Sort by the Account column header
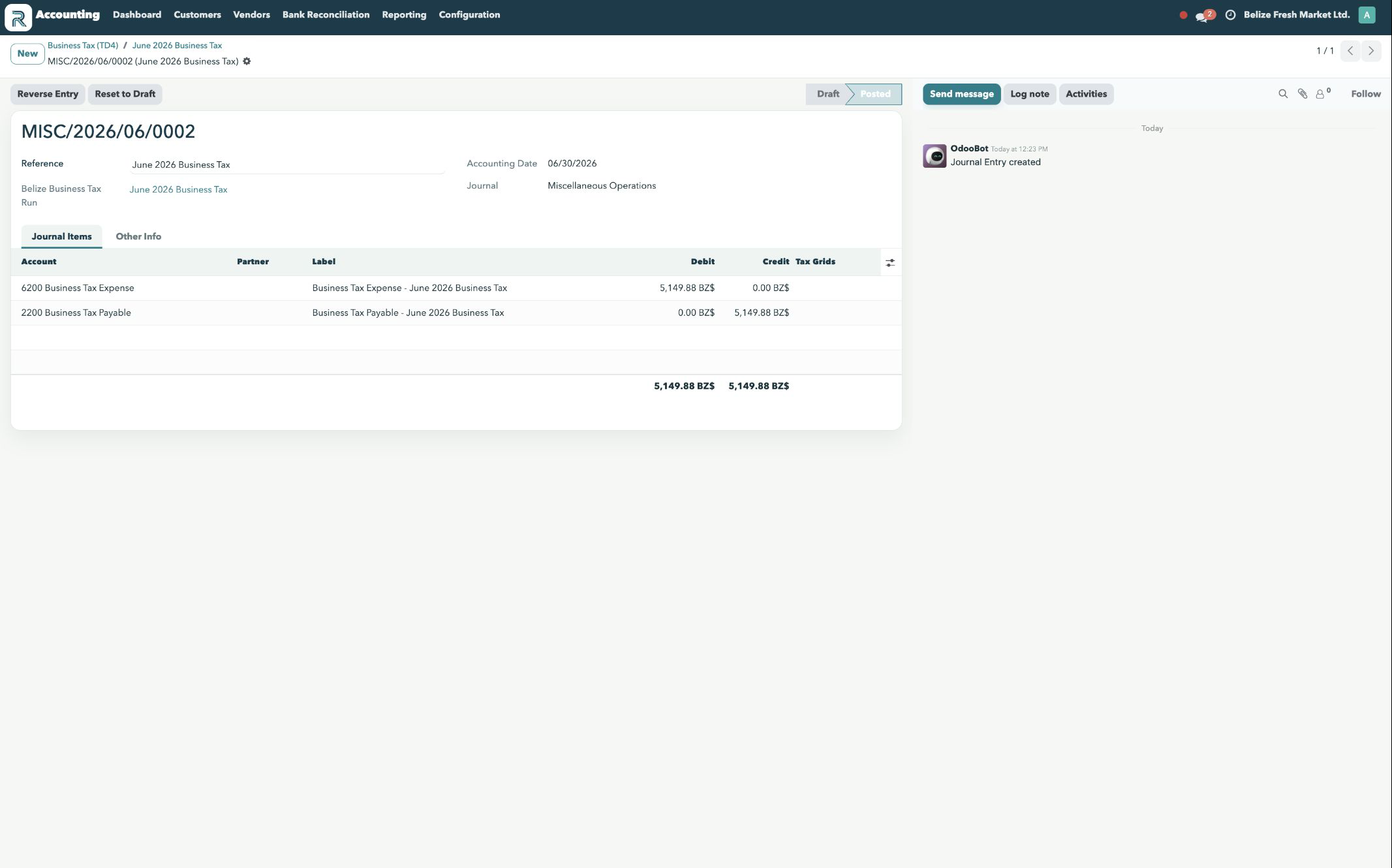 [39, 262]
